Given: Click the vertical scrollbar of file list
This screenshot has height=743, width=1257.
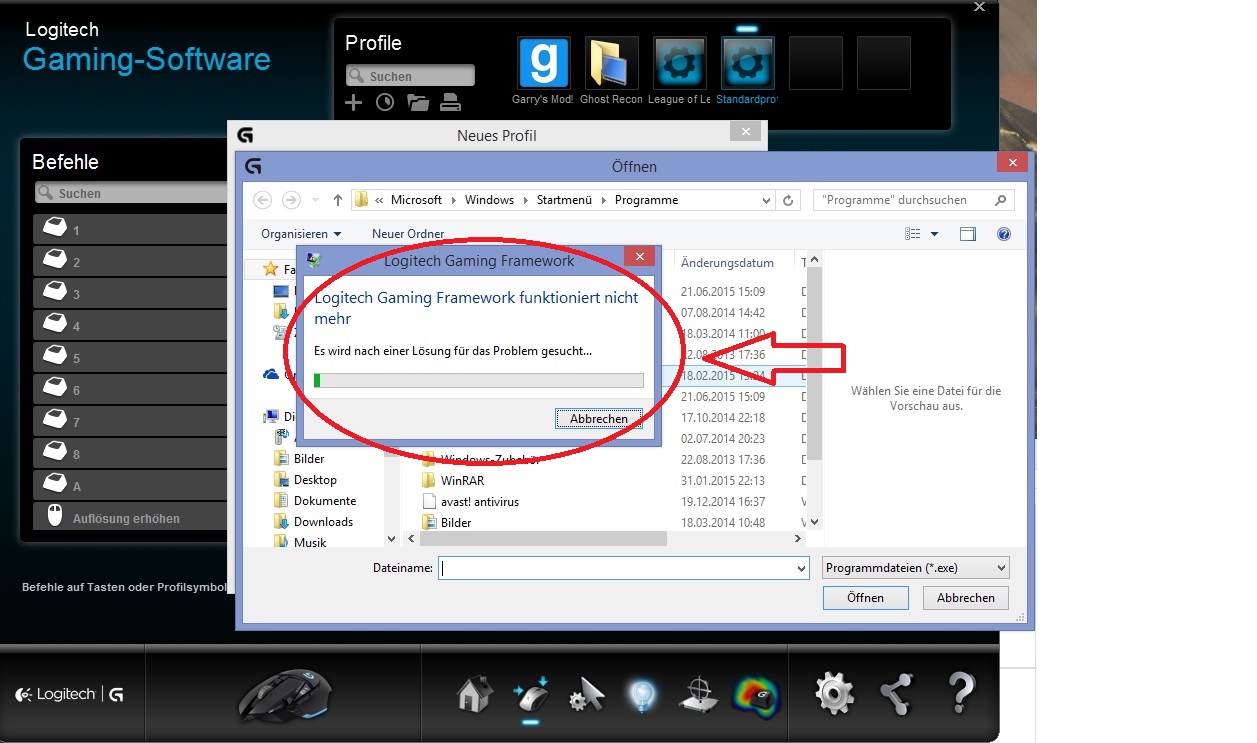Looking at the screenshot, I should (x=814, y=390).
